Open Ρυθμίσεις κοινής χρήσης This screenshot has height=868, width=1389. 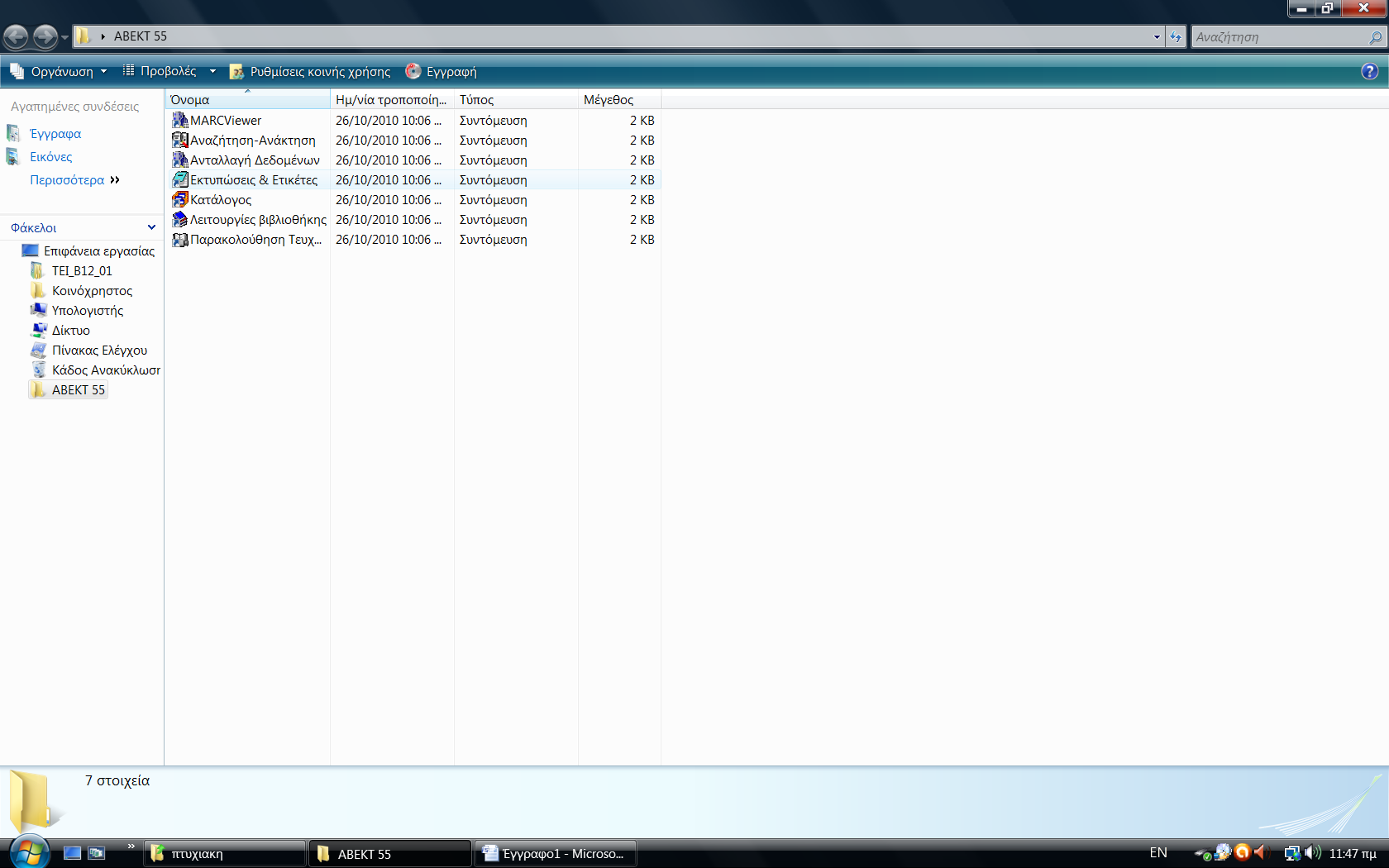pyautogui.click(x=310, y=72)
